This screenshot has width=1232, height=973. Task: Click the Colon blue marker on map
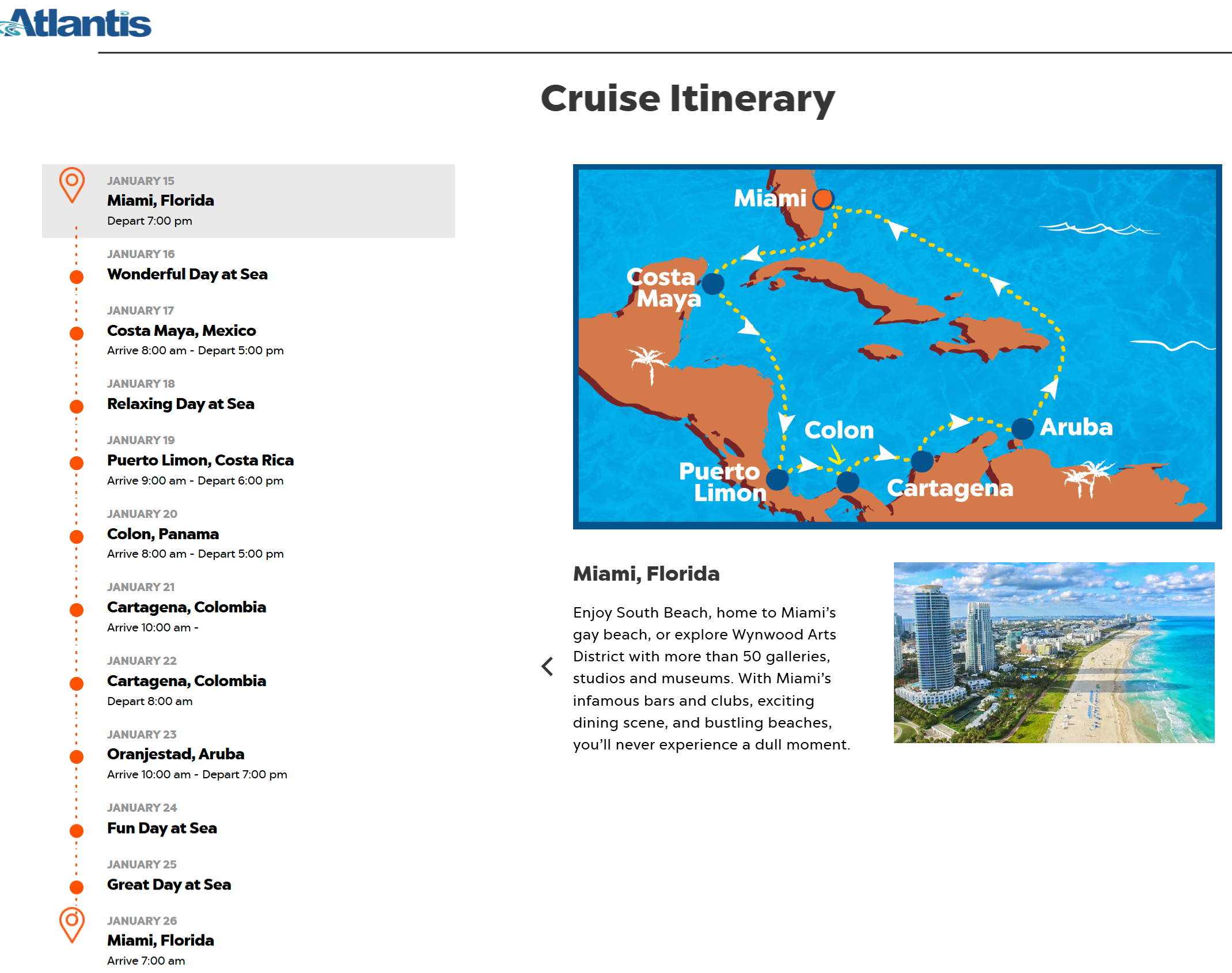point(848,482)
